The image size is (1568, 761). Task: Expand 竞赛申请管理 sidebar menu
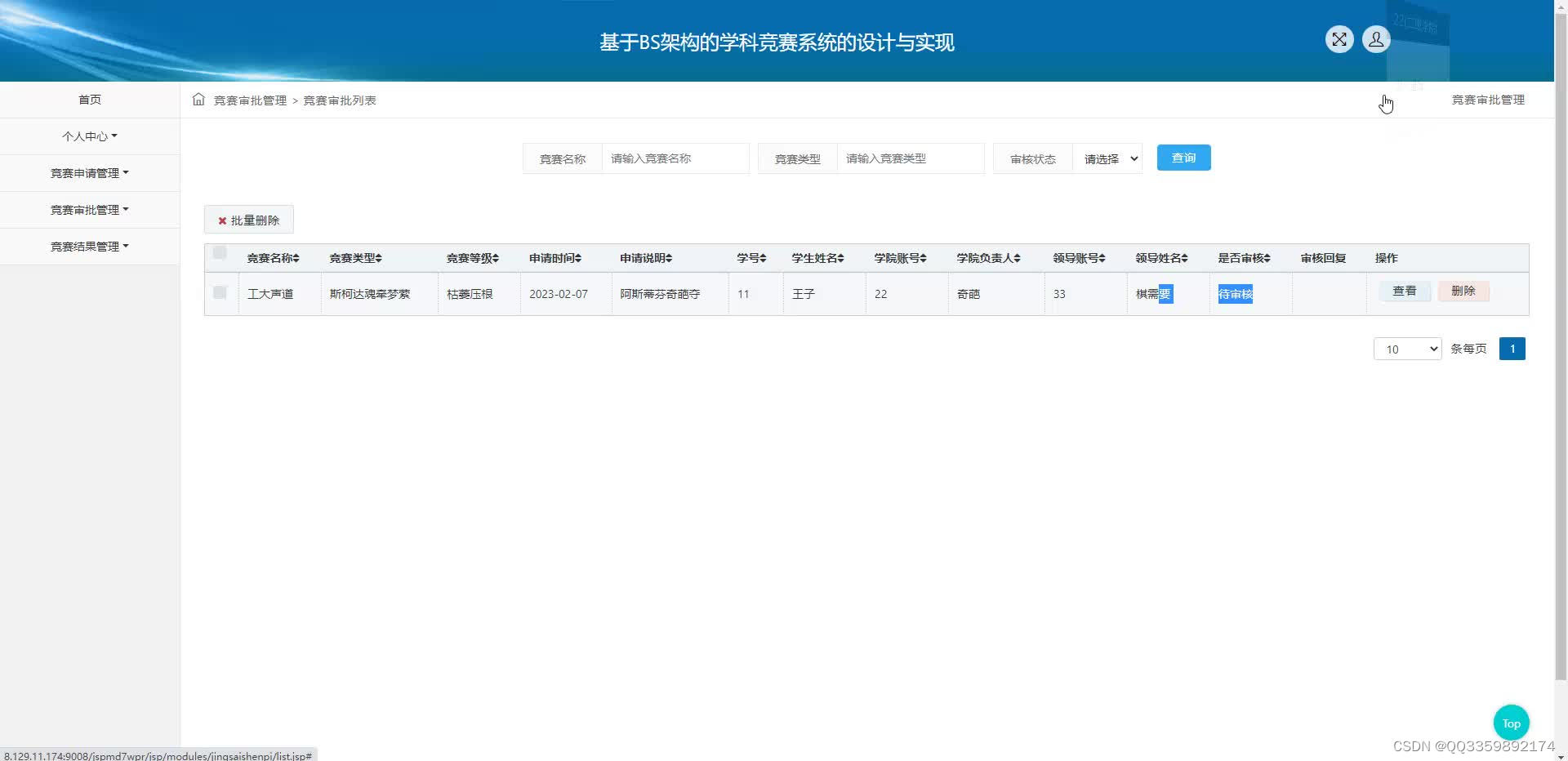pyautogui.click(x=90, y=173)
